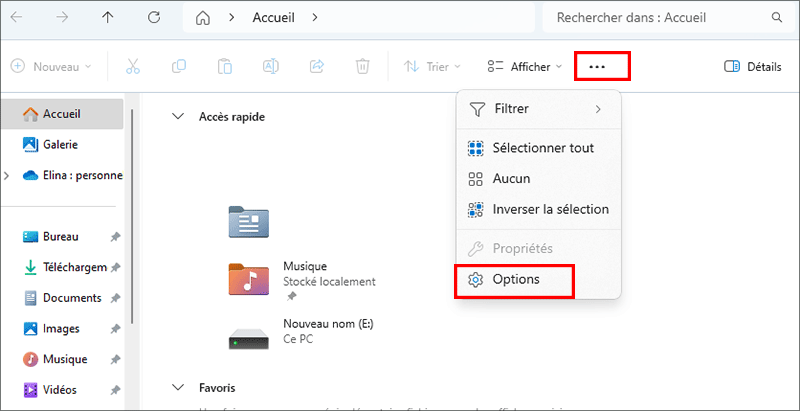Unpin Bureau using its pin icon

tap(116, 237)
